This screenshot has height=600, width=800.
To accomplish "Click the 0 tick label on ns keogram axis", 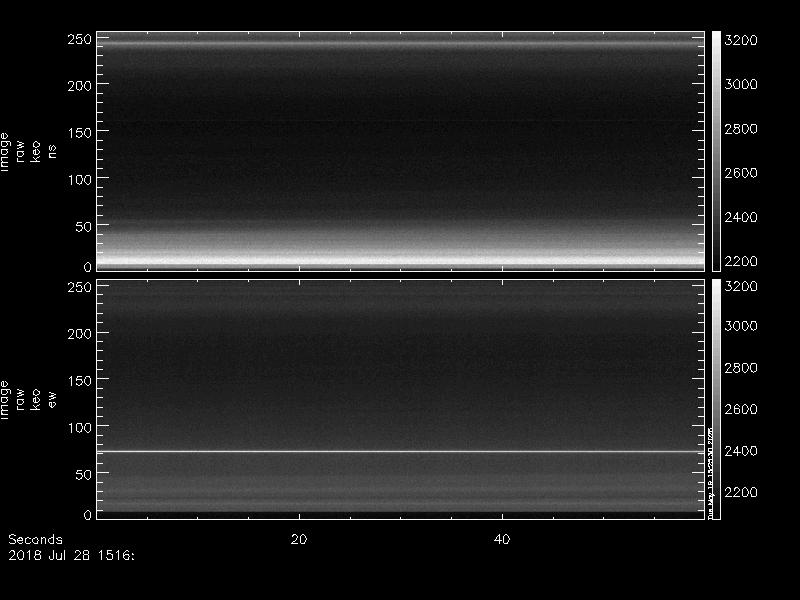I will tap(88, 266).
